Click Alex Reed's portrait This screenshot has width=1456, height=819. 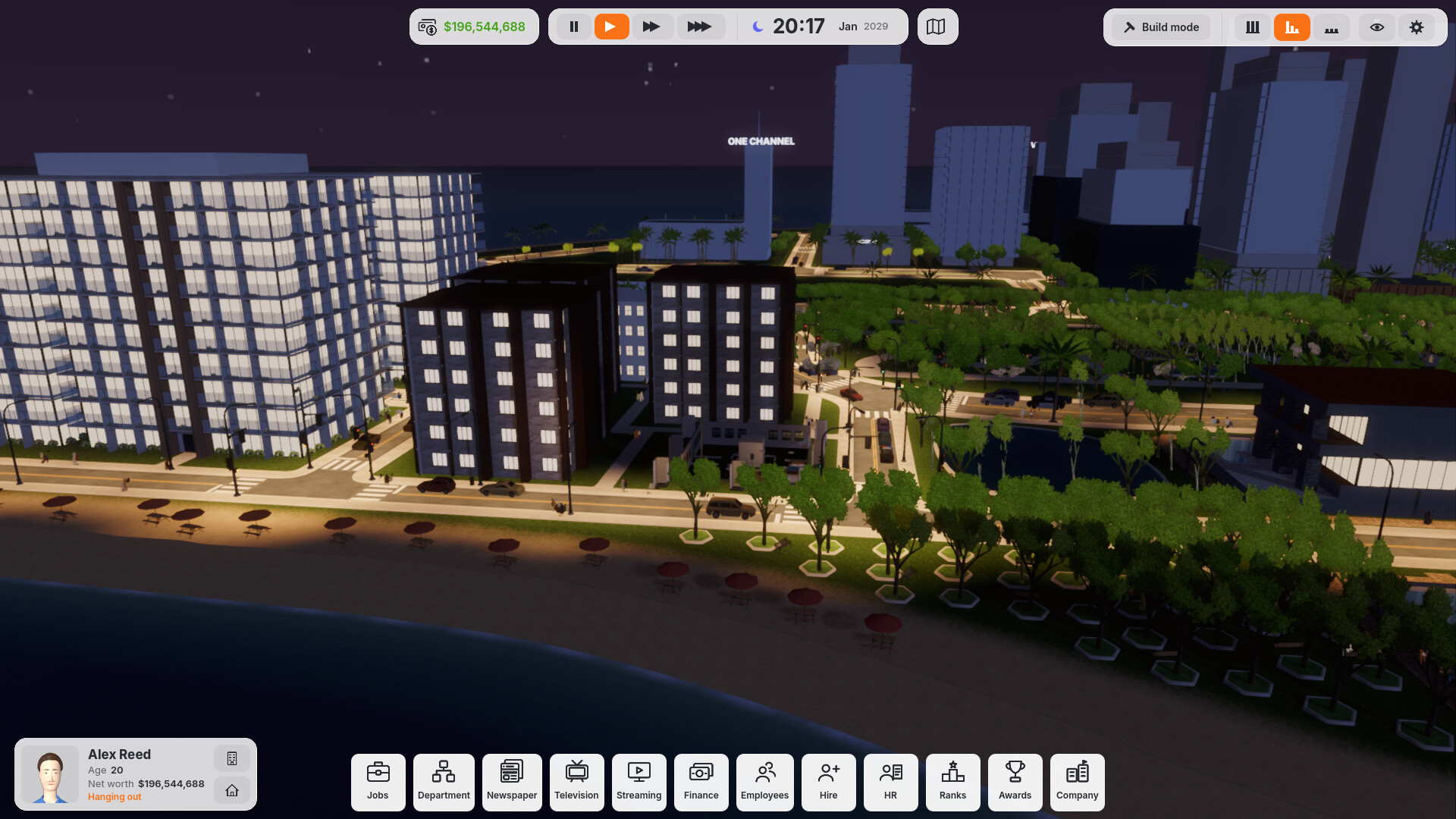click(x=50, y=774)
